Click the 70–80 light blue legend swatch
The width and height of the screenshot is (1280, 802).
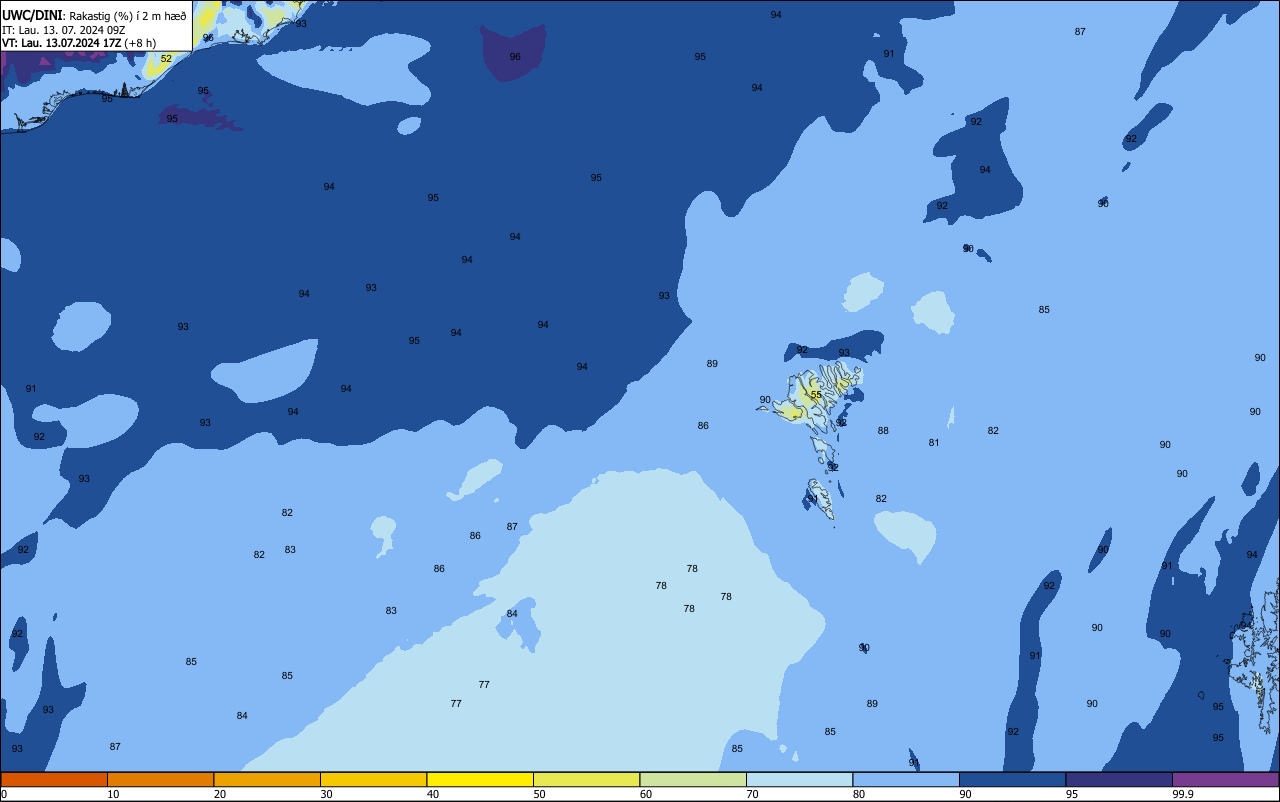click(799, 779)
